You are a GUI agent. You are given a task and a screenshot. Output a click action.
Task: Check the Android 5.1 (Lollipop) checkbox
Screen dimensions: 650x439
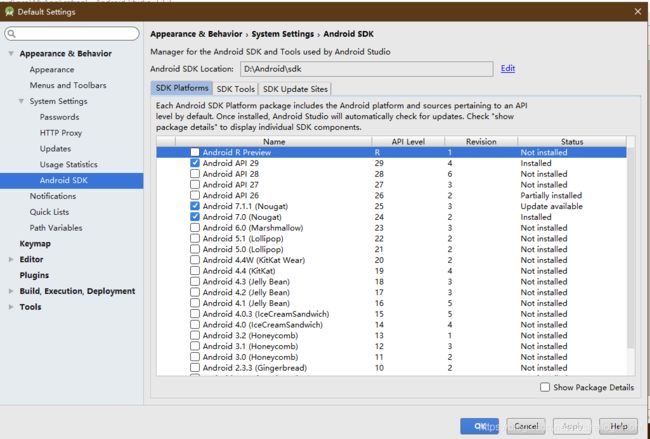[195, 238]
